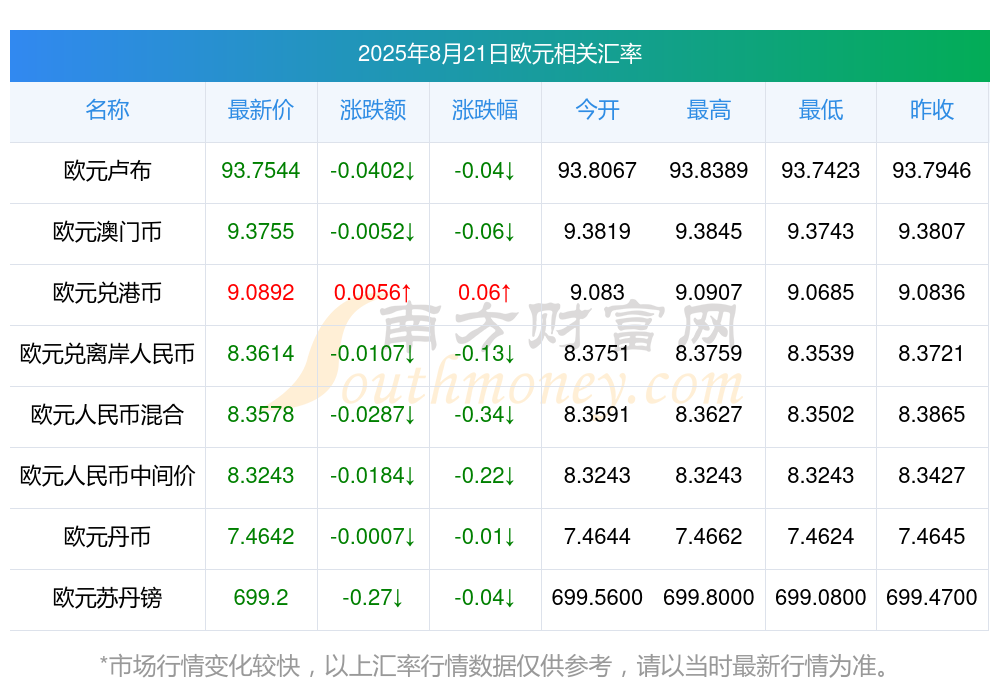
Task: Click opening price 699.5600
Action: pos(597,598)
